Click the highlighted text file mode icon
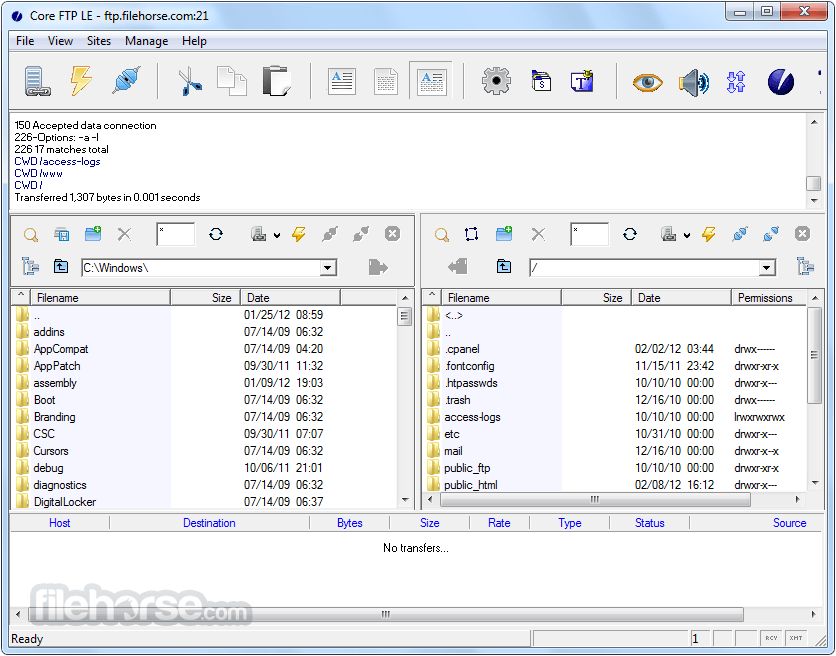Viewport: 836px width, 656px height. point(431,82)
